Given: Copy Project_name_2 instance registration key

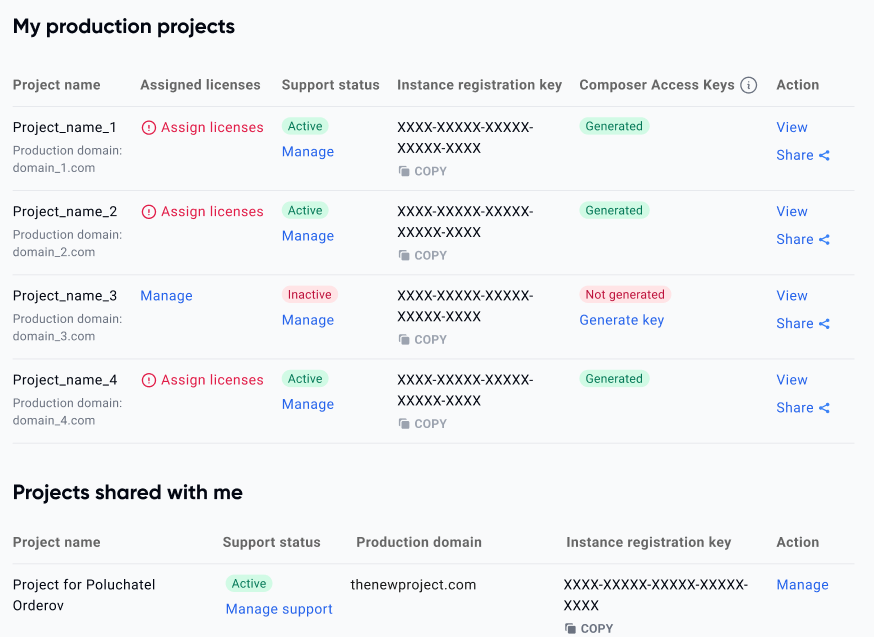Looking at the screenshot, I should 423,255.
